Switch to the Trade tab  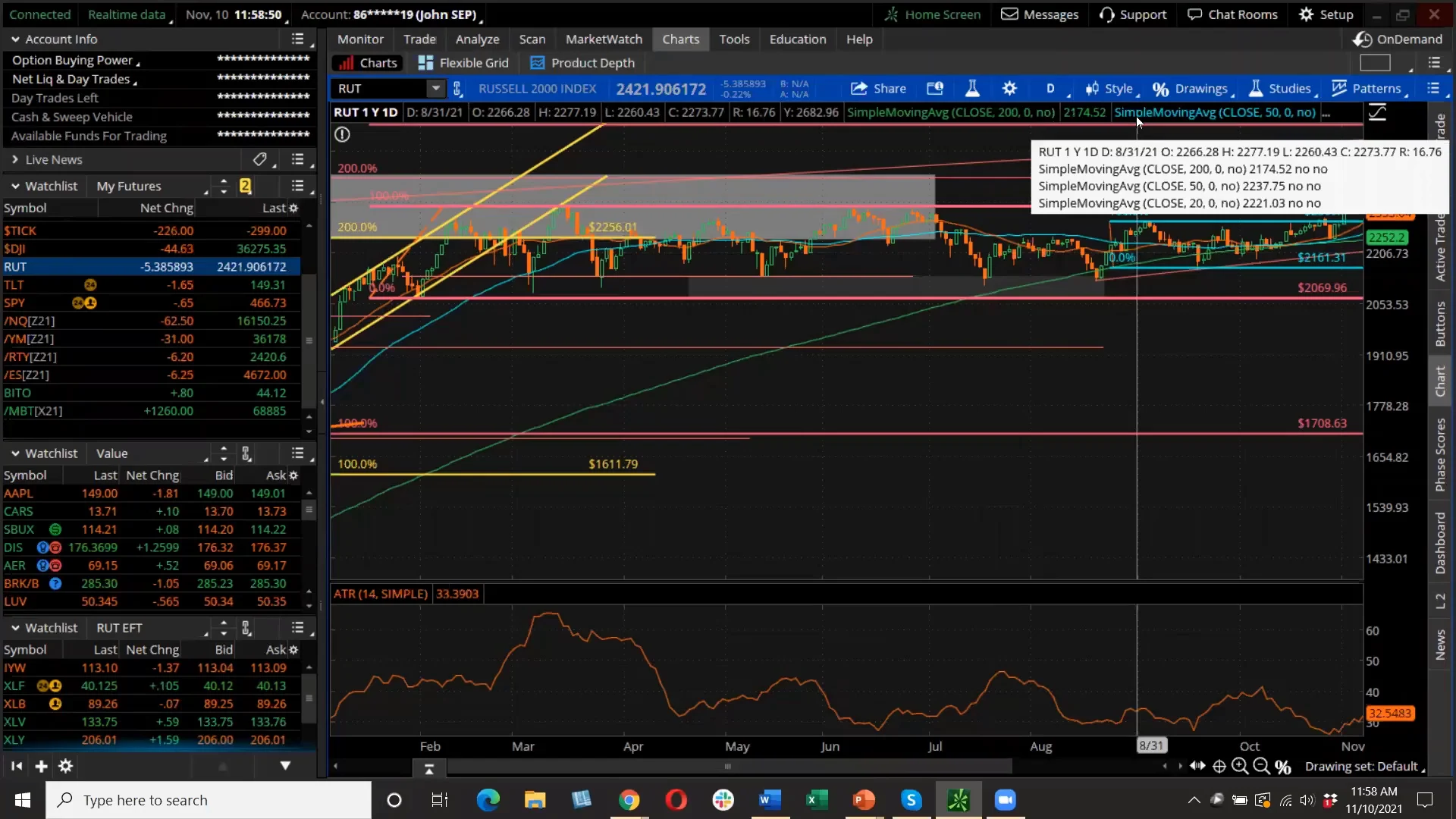point(419,39)
